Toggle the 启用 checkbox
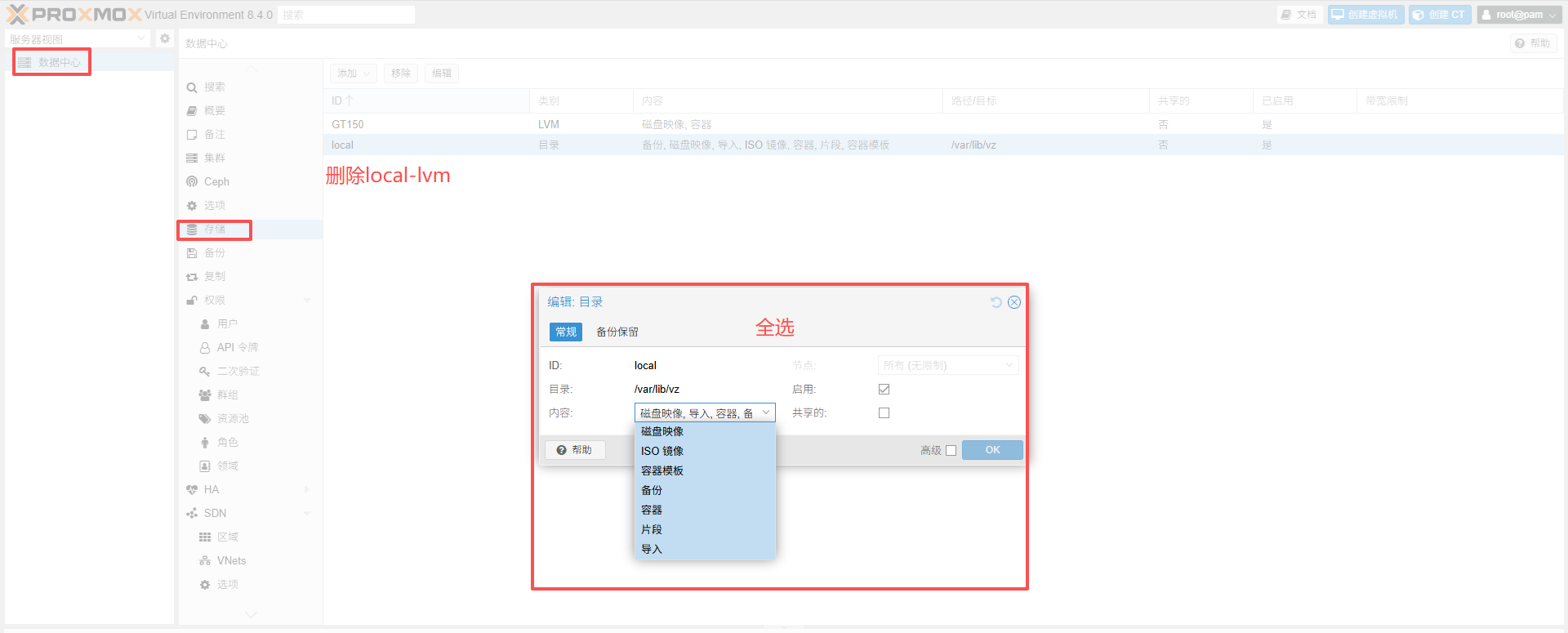Viewport: 1568px width, 633px height. click(x=884, y=390)
